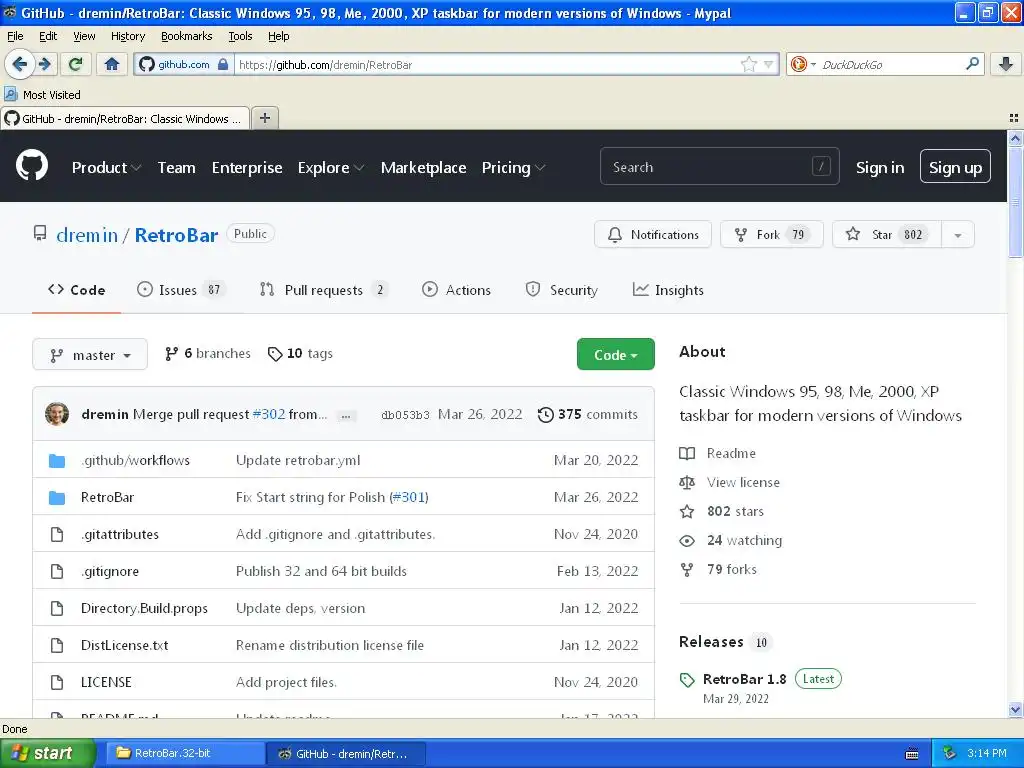Open the browser tab list button
This screenshot has height=768, width=1024.
(1014, 118)
